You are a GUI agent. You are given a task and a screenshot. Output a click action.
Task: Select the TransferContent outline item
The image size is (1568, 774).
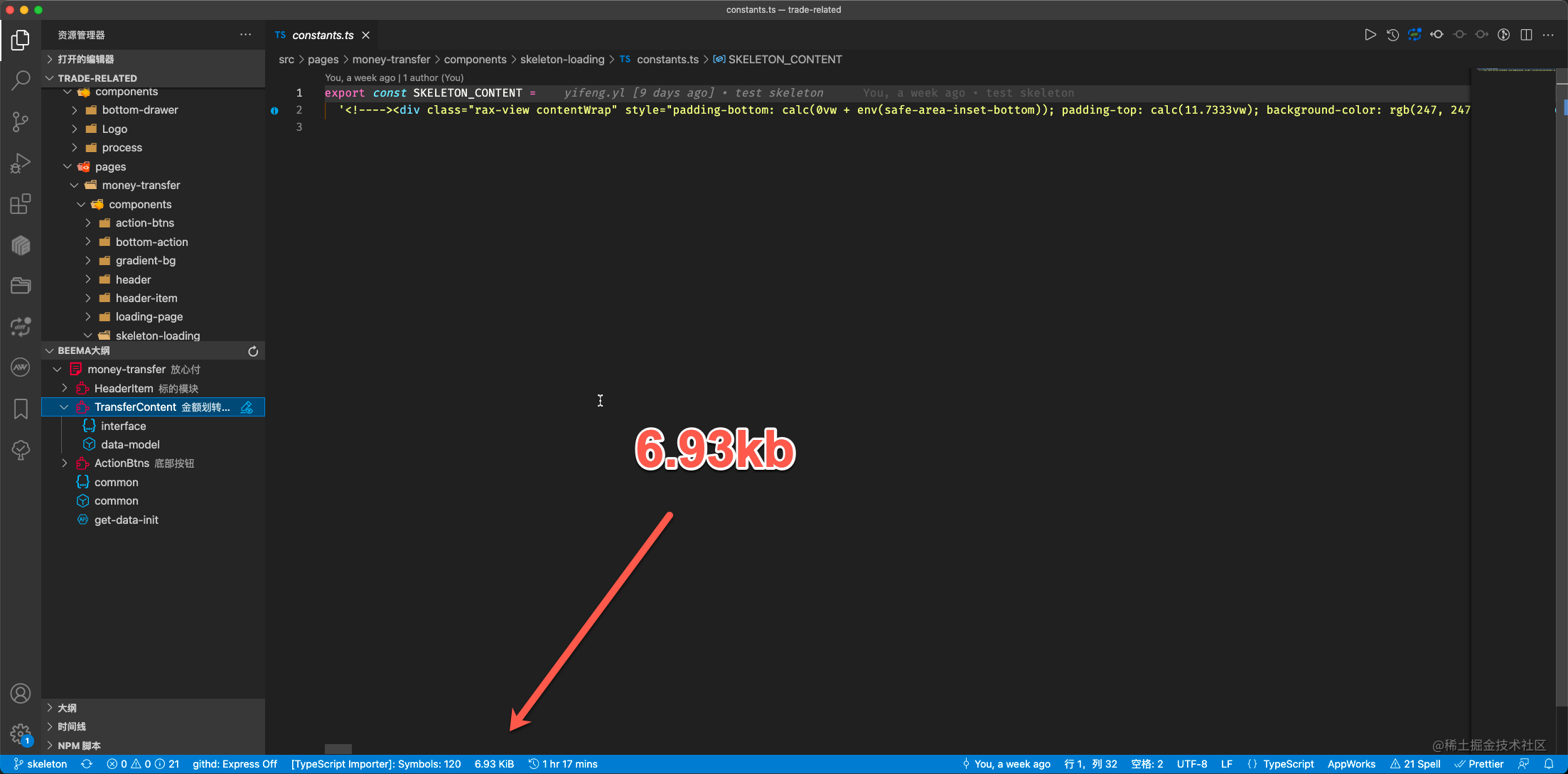pos(154,407)
